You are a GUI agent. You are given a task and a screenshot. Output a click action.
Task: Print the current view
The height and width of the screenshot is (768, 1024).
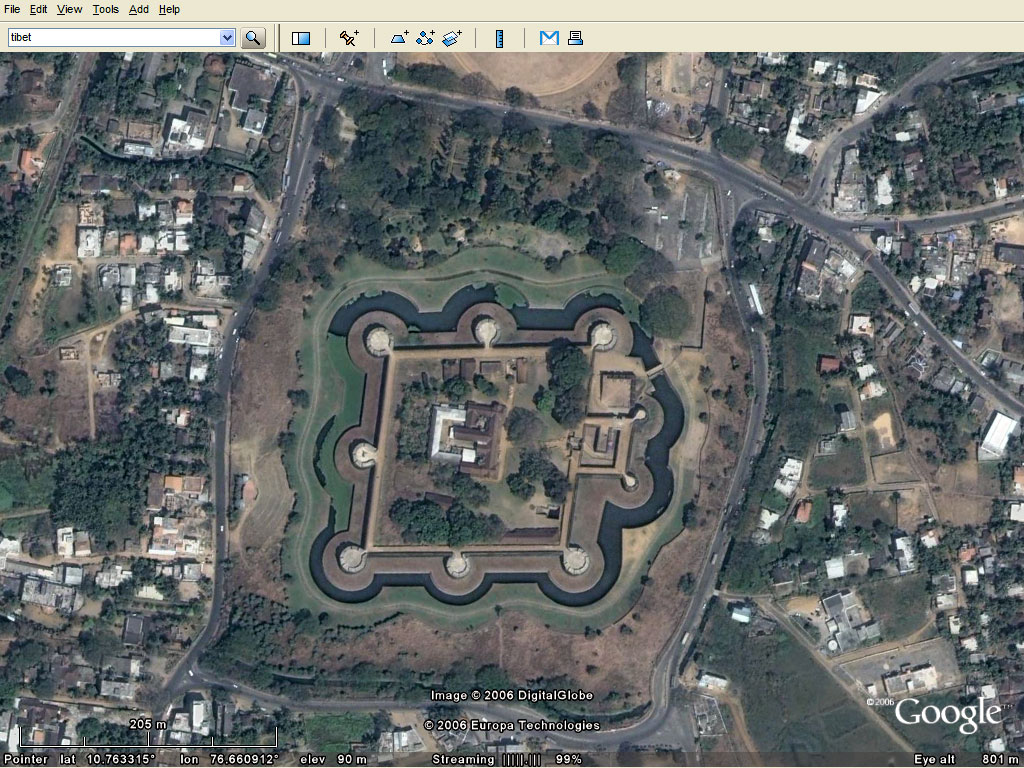click(x=575, y=39)
